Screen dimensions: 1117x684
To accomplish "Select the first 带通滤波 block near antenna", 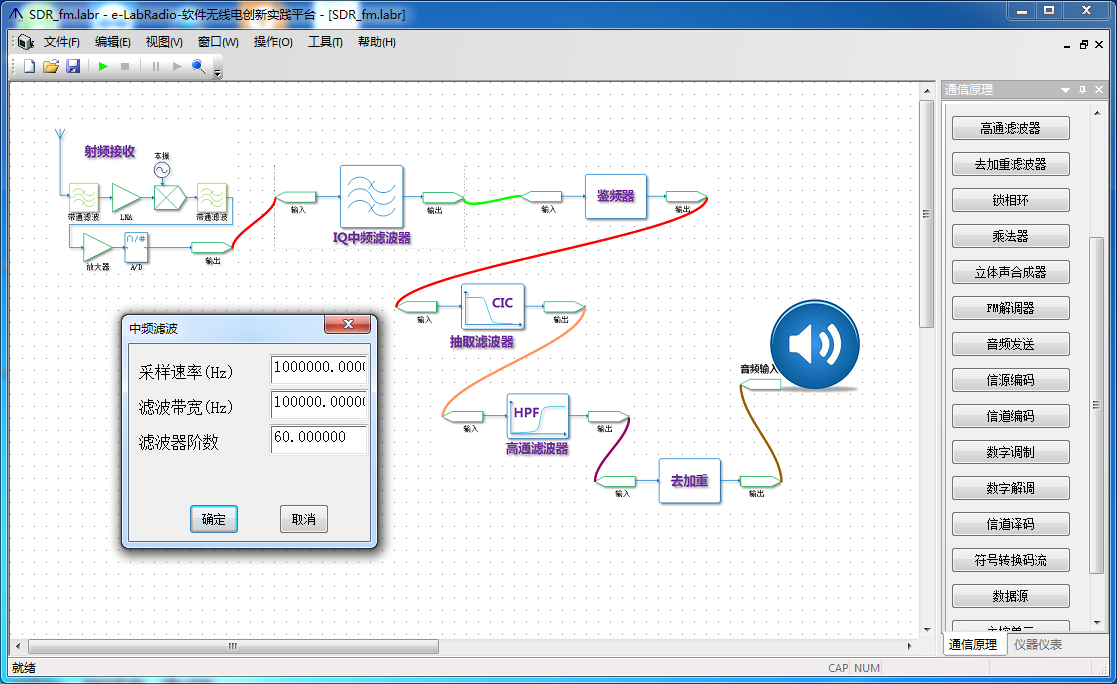I will point(83,197).
